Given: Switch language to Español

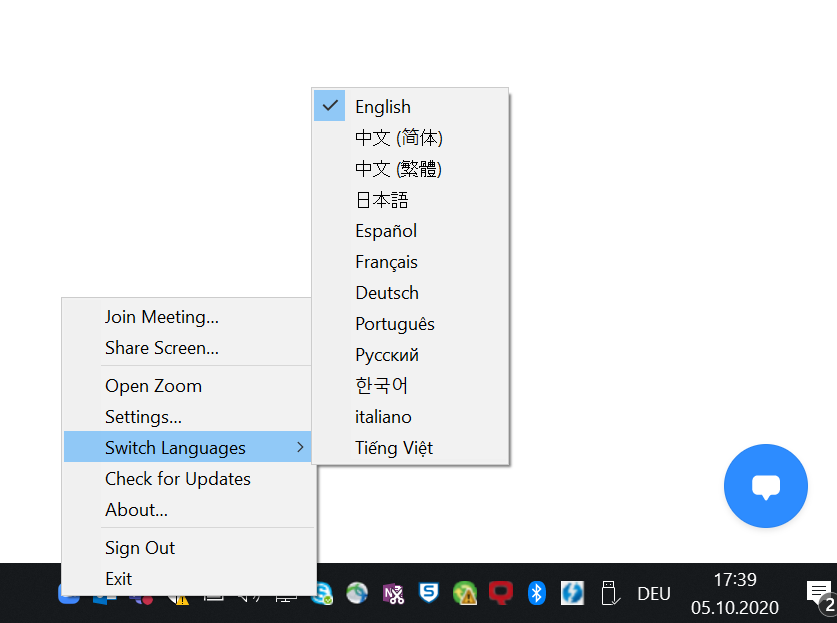Looking at the screenshot, I should coord(386,231).
